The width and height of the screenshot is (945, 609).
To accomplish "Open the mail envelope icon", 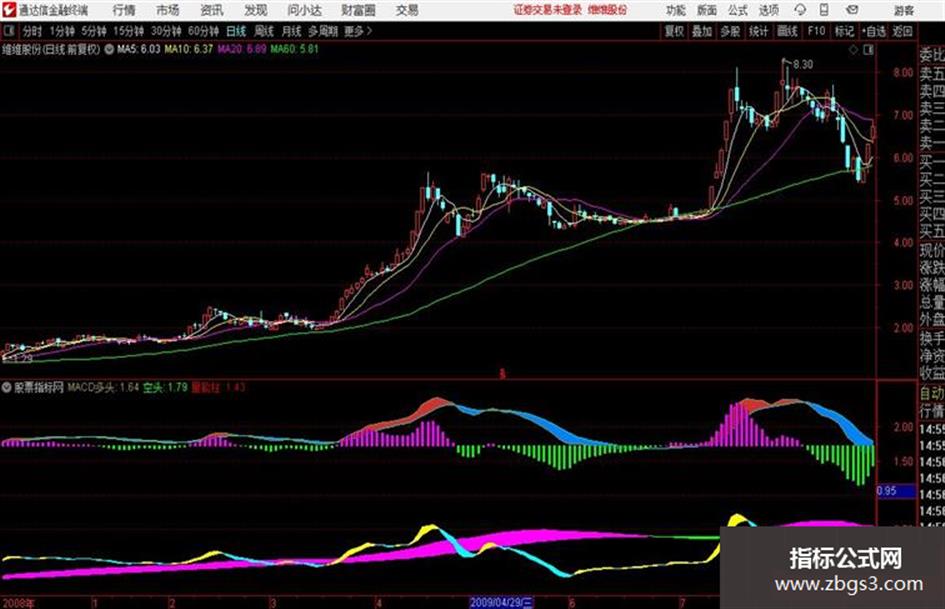I will [x=852, y=10].
